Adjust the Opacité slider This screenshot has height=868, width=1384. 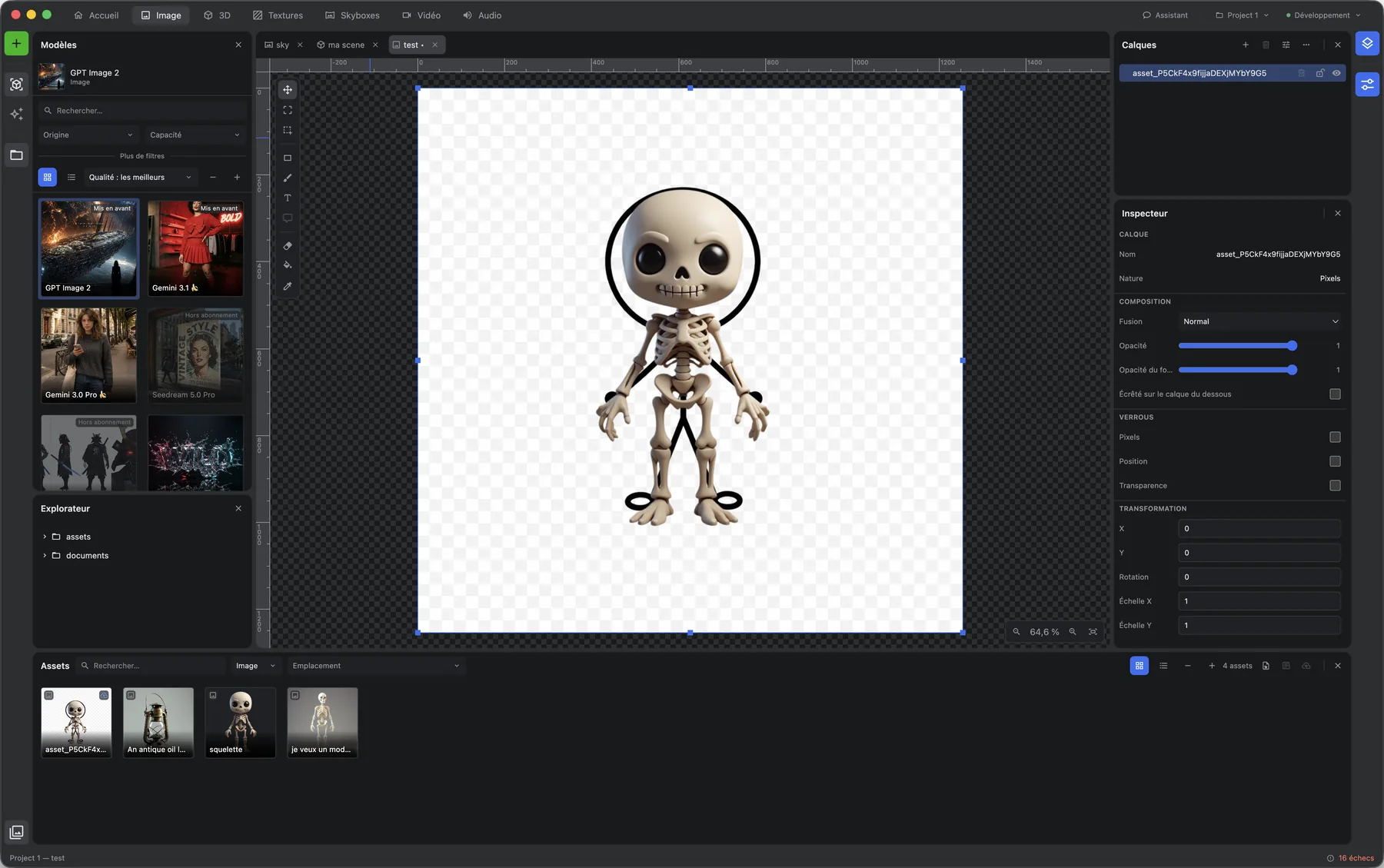(1237, 346)
